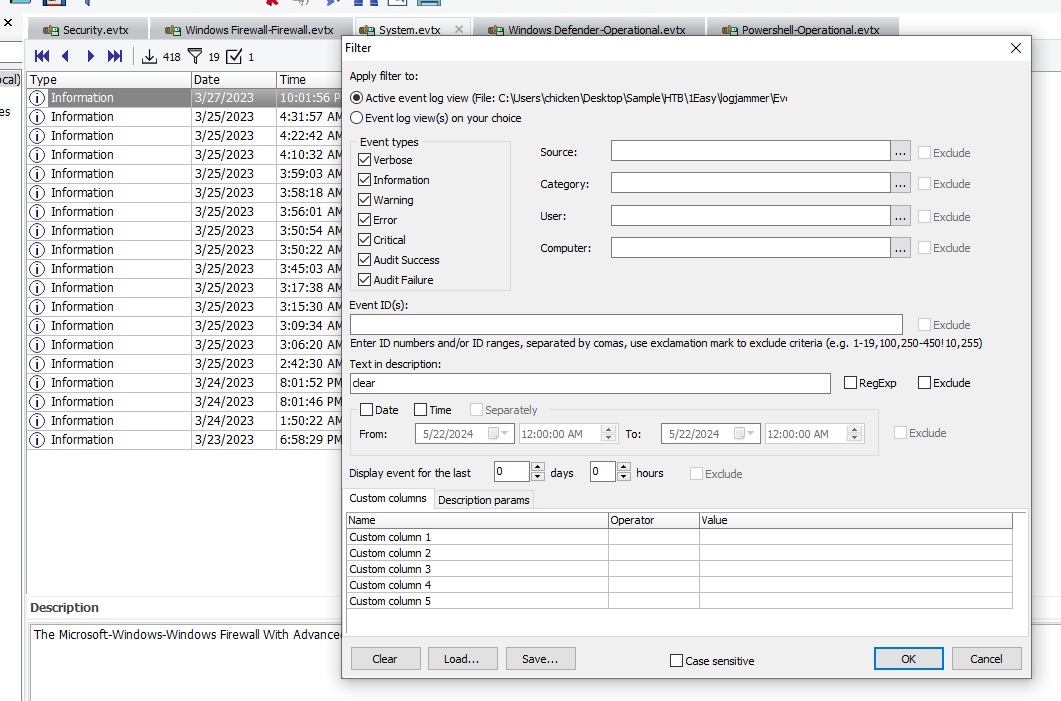Go to next event arrow icon
This screenshot has width=1061, height=701.
pyautogui.click(x=90, y=56)
